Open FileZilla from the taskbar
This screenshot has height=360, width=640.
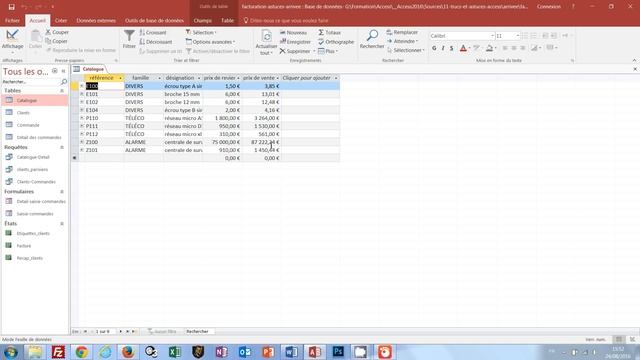58,352
